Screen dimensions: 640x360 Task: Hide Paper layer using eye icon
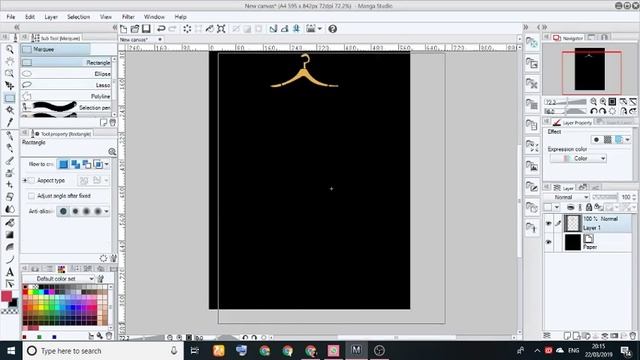point(548,242)
